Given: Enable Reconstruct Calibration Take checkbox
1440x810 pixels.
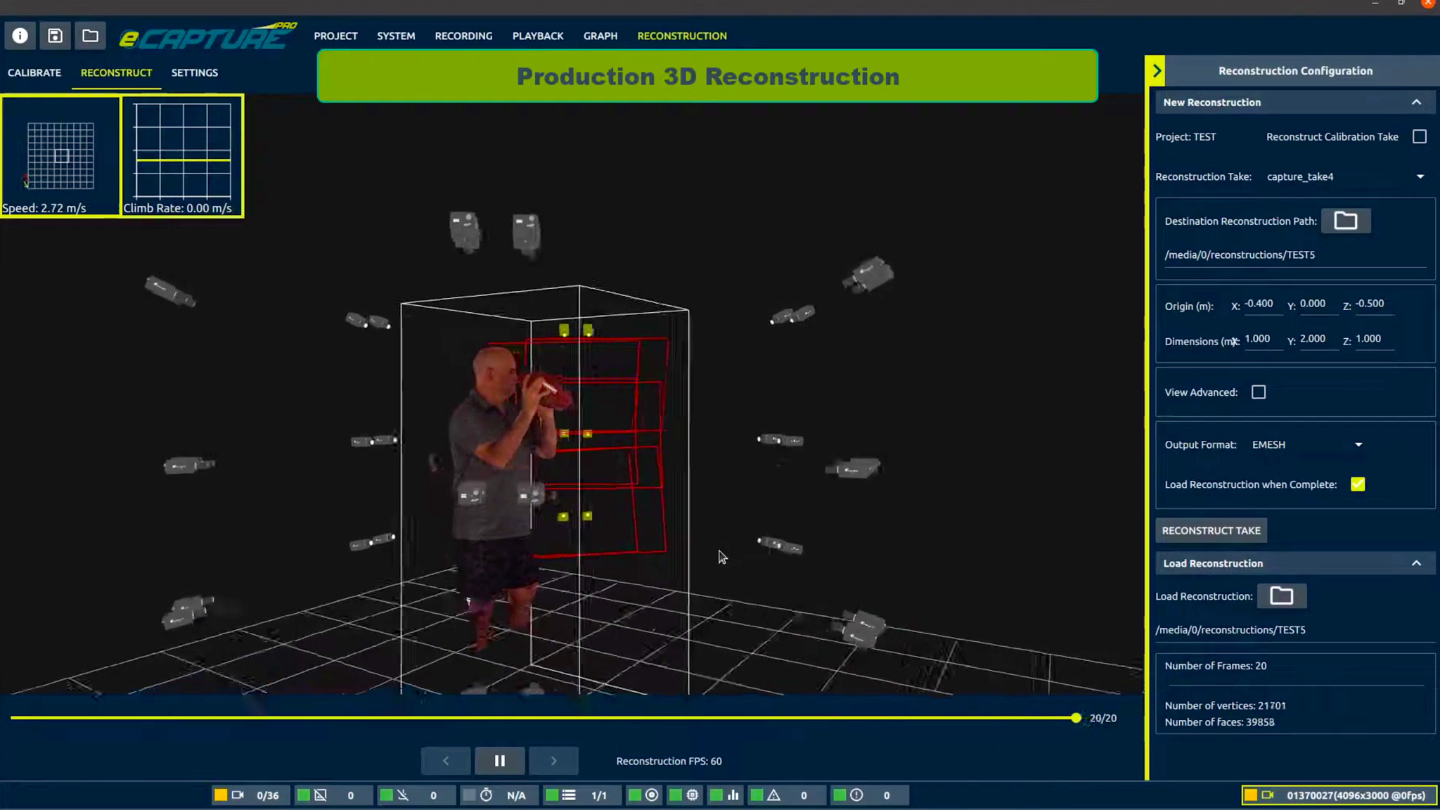Looking at the screenshot, I should (x=1419, y=137).
